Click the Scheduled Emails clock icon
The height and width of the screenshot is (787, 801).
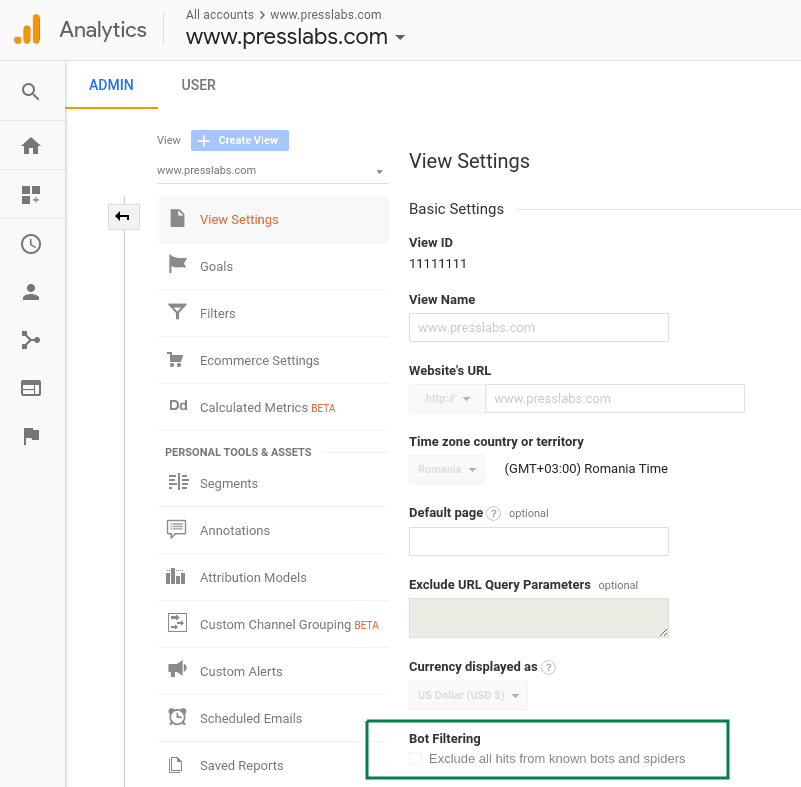coord(178,718)
